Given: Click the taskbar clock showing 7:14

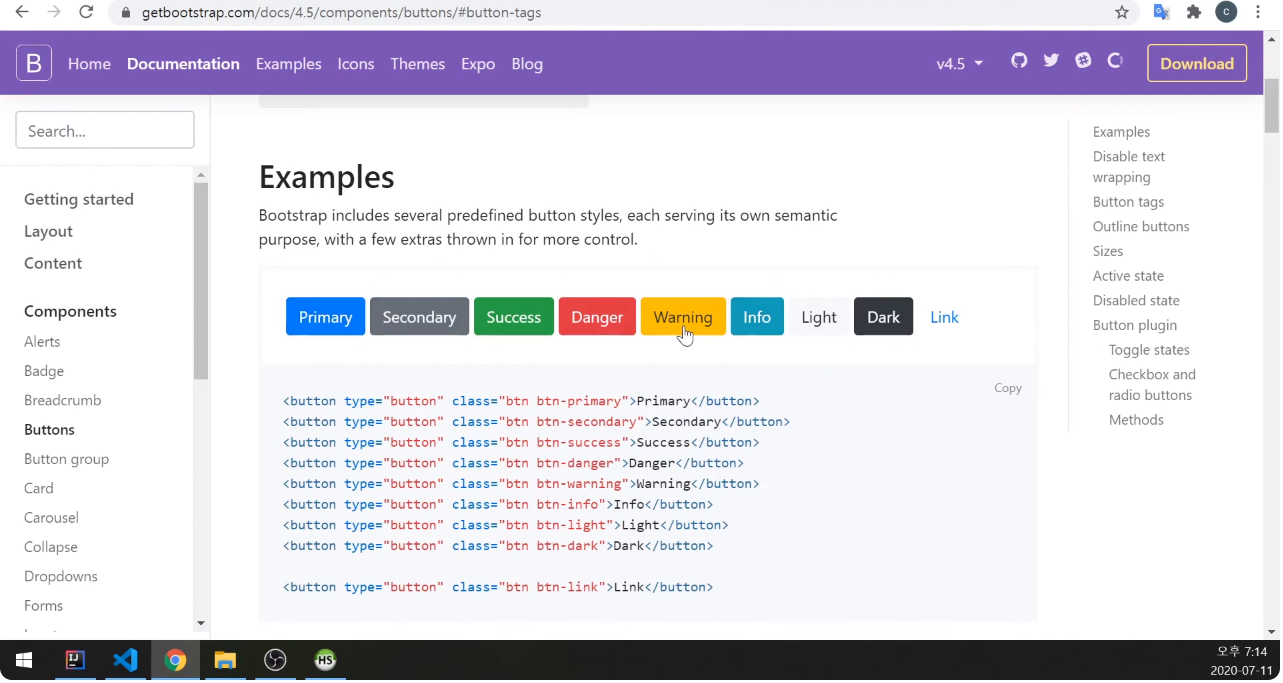Looking at the screenshot, I should click(x=1242, y=652).
